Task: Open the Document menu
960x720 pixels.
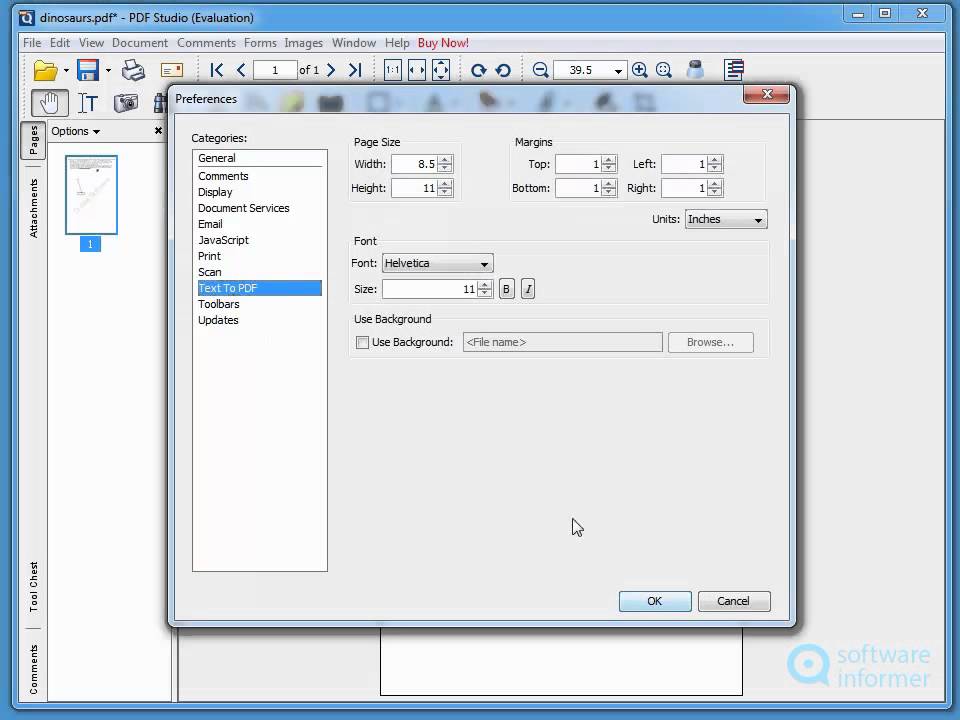Action: click(140, 43)
